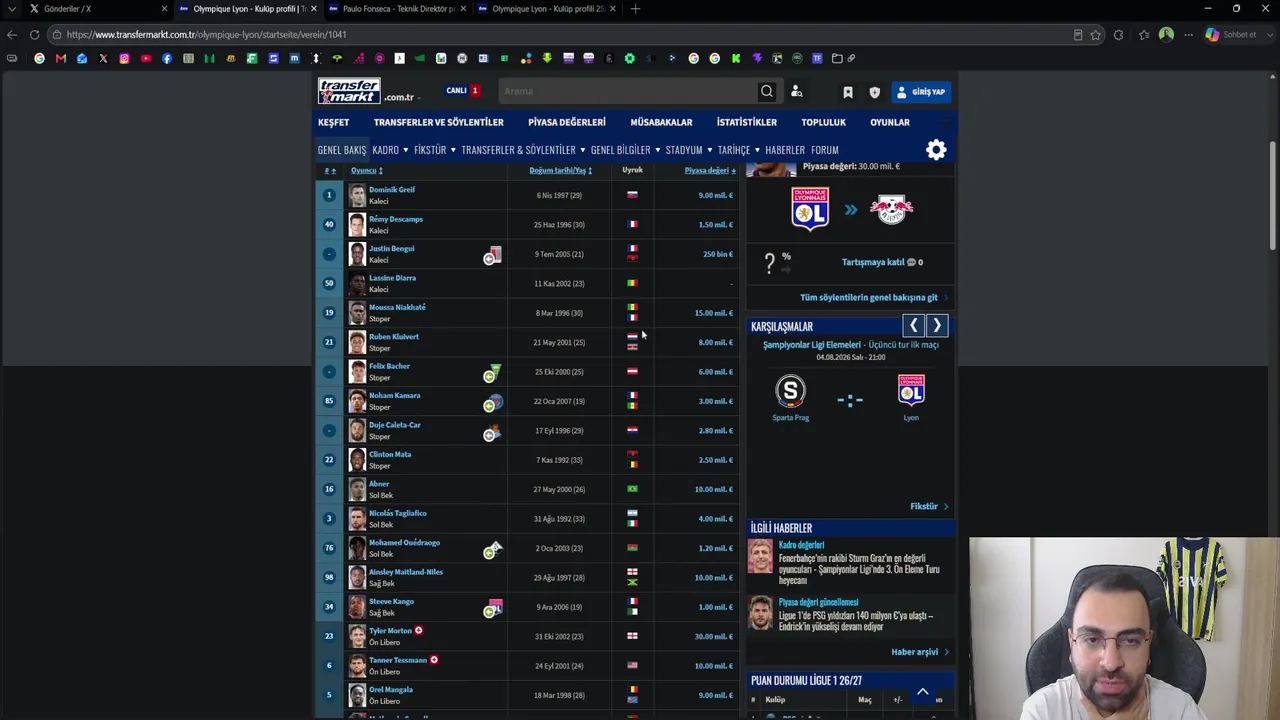Click the red injury icon beside Tyler Morton

click(x=419, y=631)
